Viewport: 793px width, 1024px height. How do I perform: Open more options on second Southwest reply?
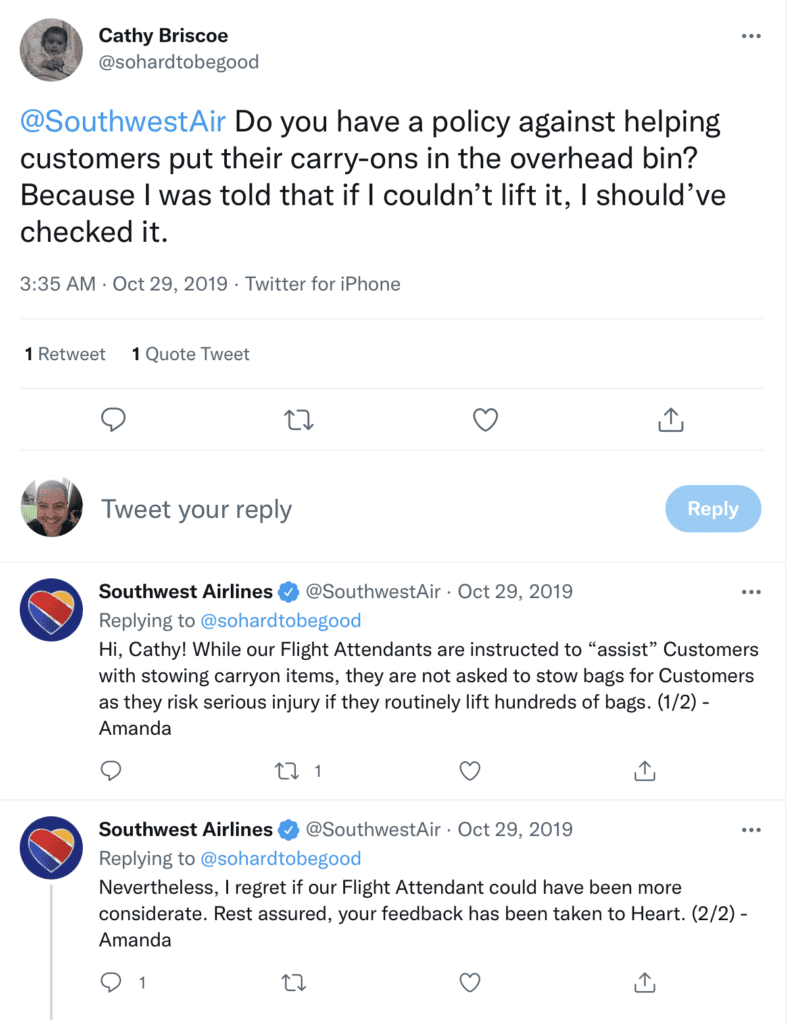click(x=751, y=830)
